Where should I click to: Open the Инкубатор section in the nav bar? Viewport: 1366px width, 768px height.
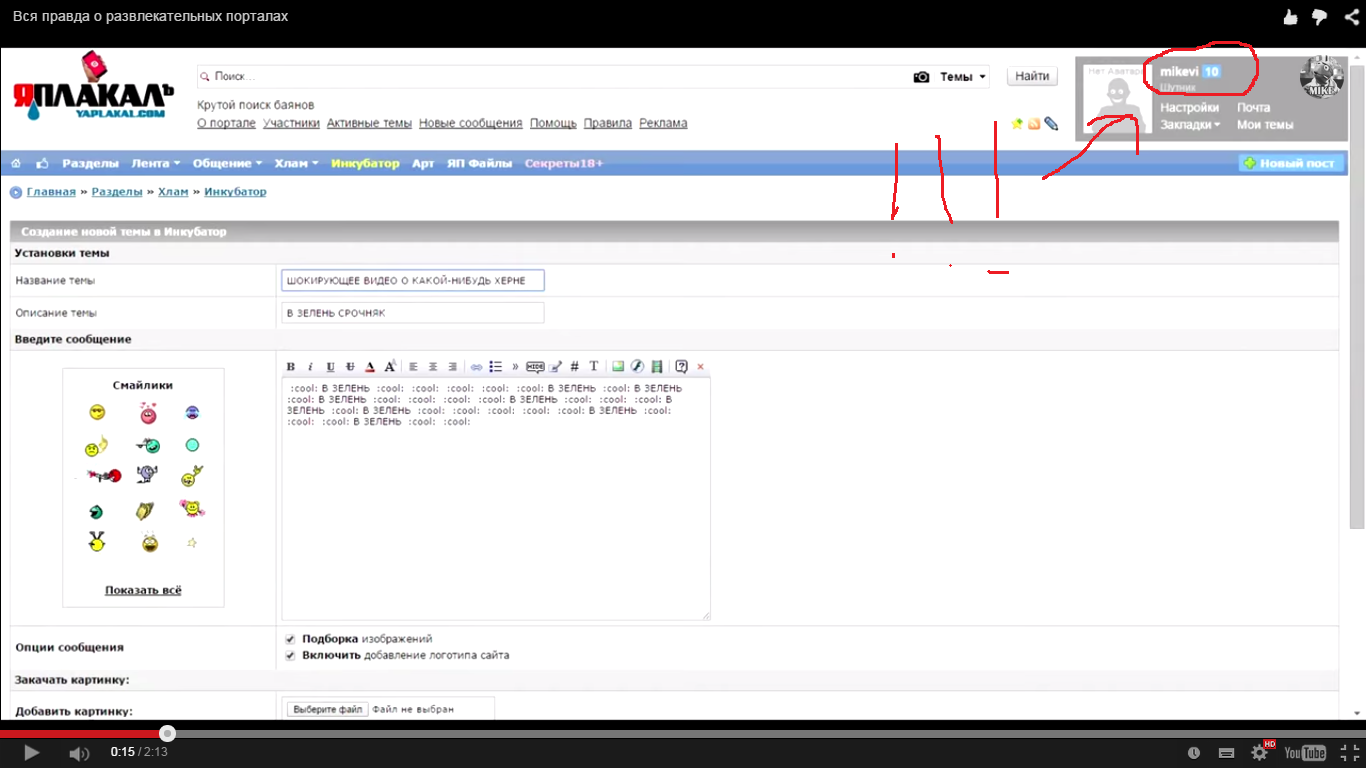[x=365, y=163]
